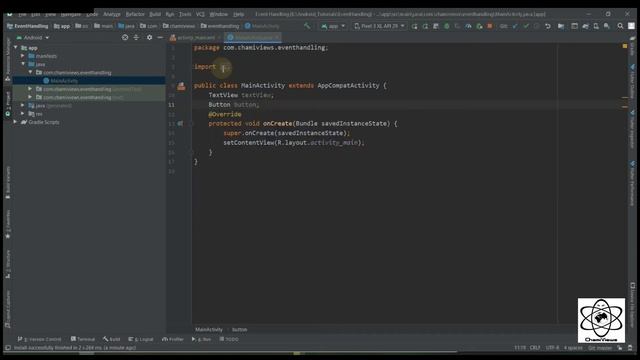Click the Scroll from Source target icon
This screenshot has width=640, height=360.
point(125,37)
